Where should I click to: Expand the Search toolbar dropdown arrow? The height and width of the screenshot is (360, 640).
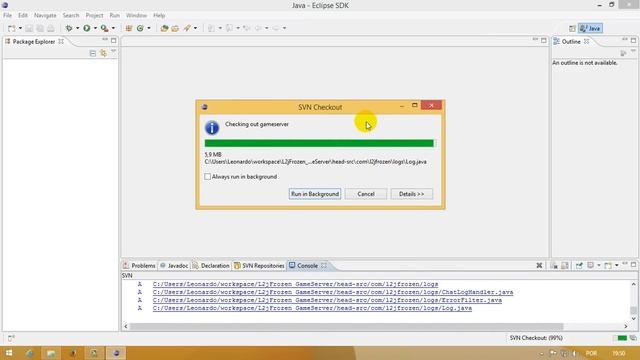point(195,28)
